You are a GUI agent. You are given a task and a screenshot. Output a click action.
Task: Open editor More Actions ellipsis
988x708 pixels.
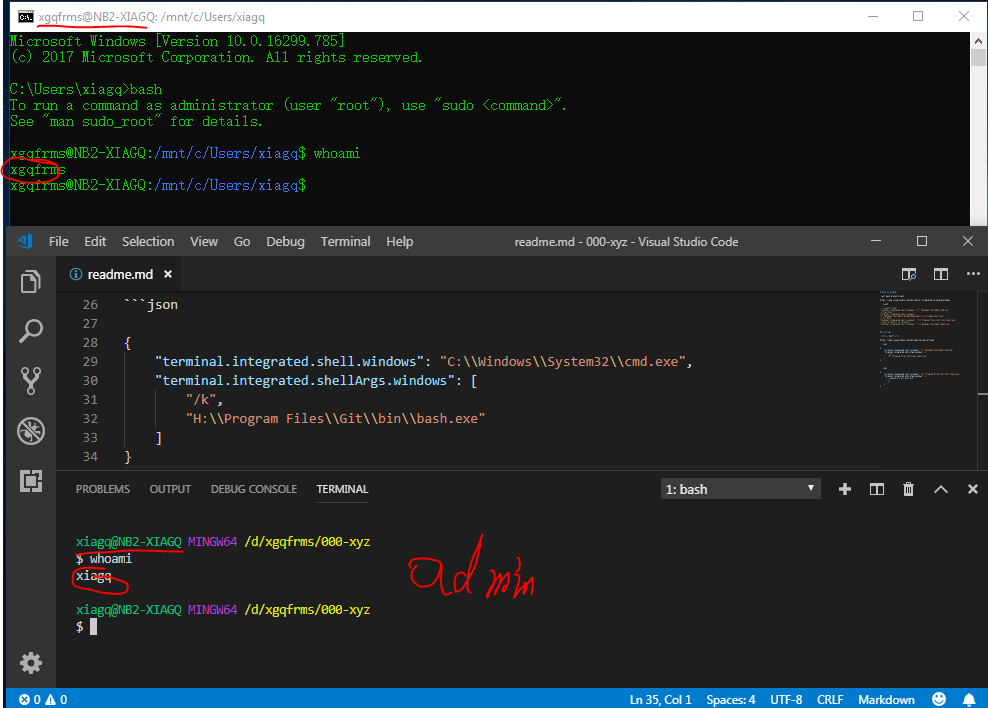[x=973, y=274]
